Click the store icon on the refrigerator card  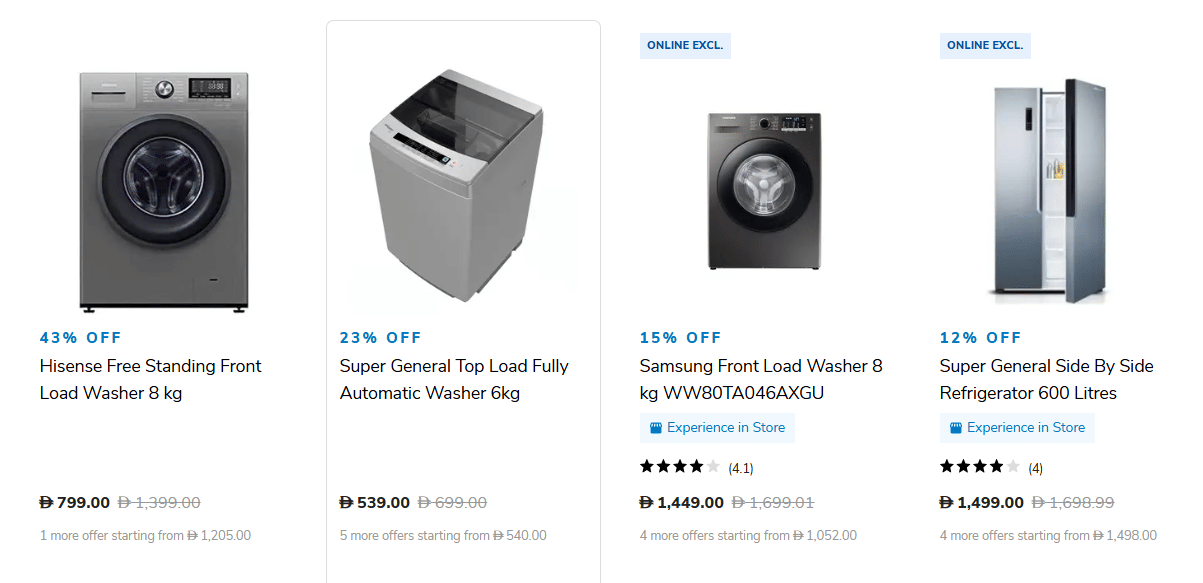point(956,428)
